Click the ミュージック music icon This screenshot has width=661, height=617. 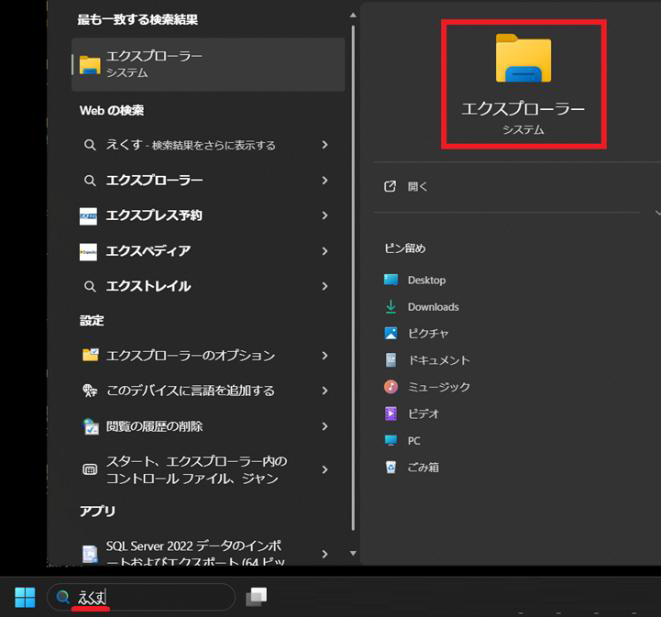391,386
